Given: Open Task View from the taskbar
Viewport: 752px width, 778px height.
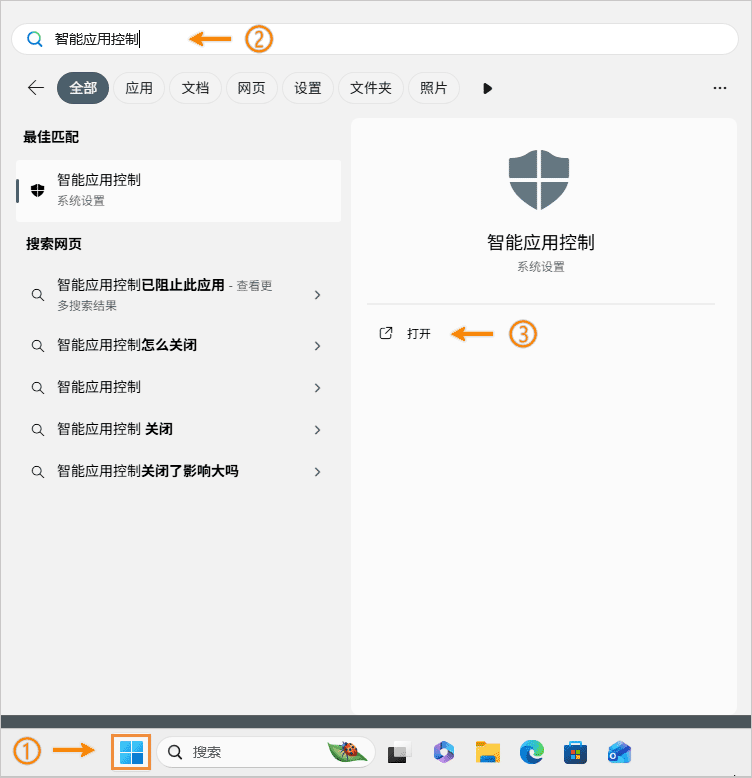Looking at the screenshot, I should pos(400,753).
